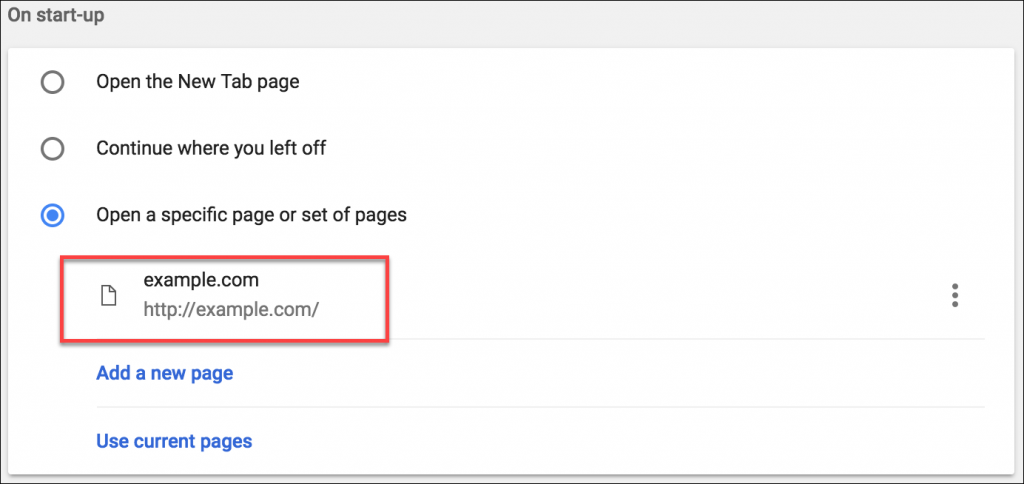Add another start-up page via the blue link
This screenshot has height=484, width=1024.
point(165,374)
